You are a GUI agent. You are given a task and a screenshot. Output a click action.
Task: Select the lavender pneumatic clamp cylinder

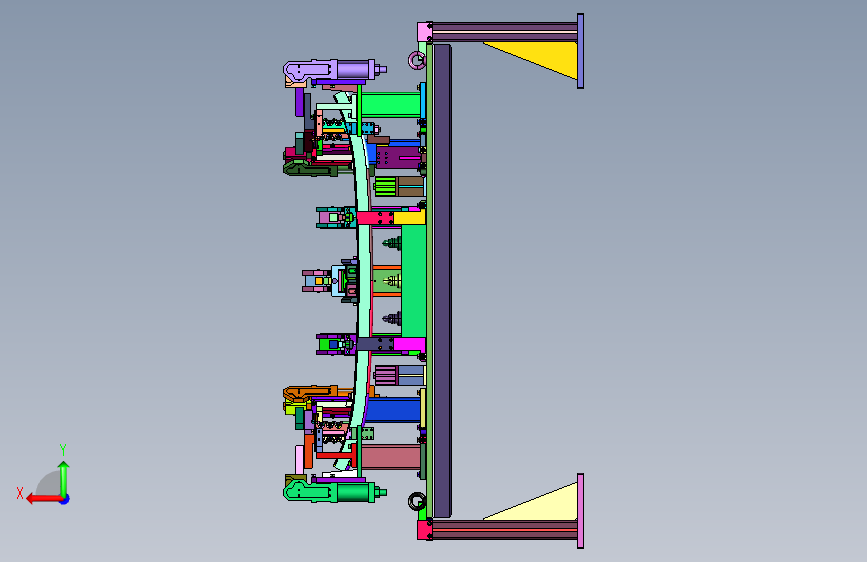[x=335, y=70]
